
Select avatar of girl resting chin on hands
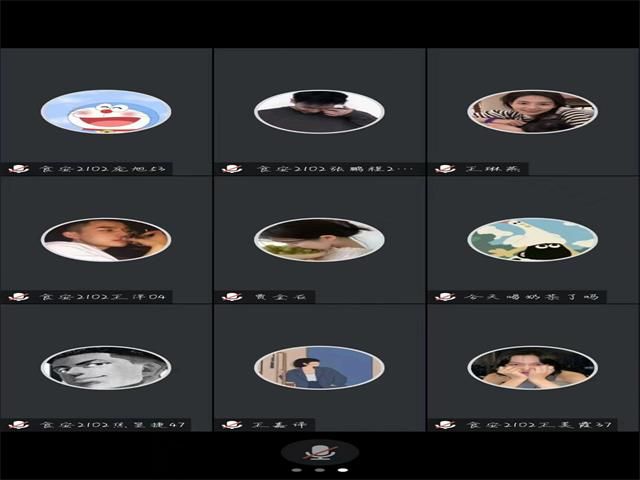pyautogui.click(x=532, y=368)
